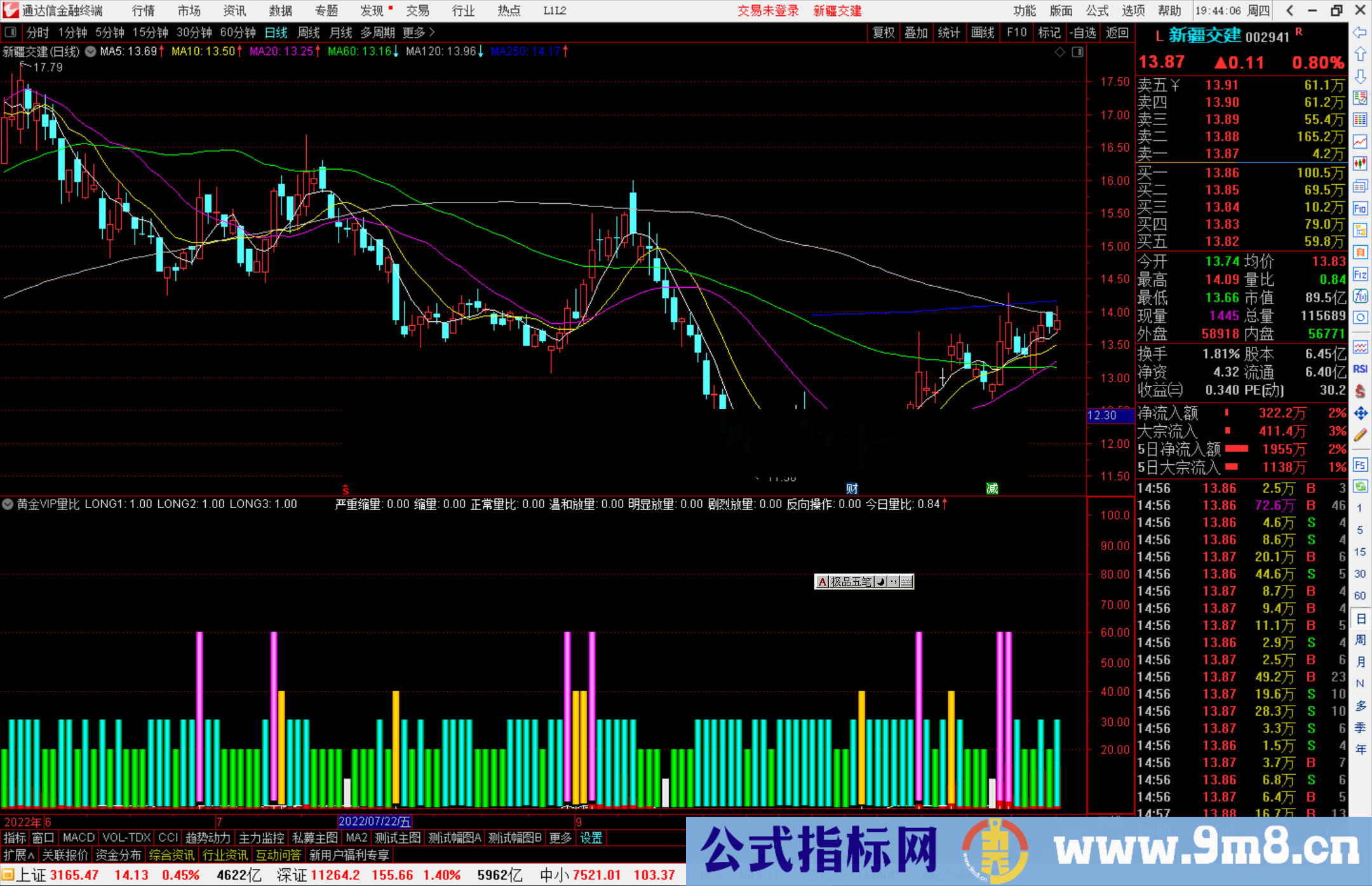Switch to the 分时 intraday tab
Viewport: 1372px width, 886px height.
(x=37, y=32)
